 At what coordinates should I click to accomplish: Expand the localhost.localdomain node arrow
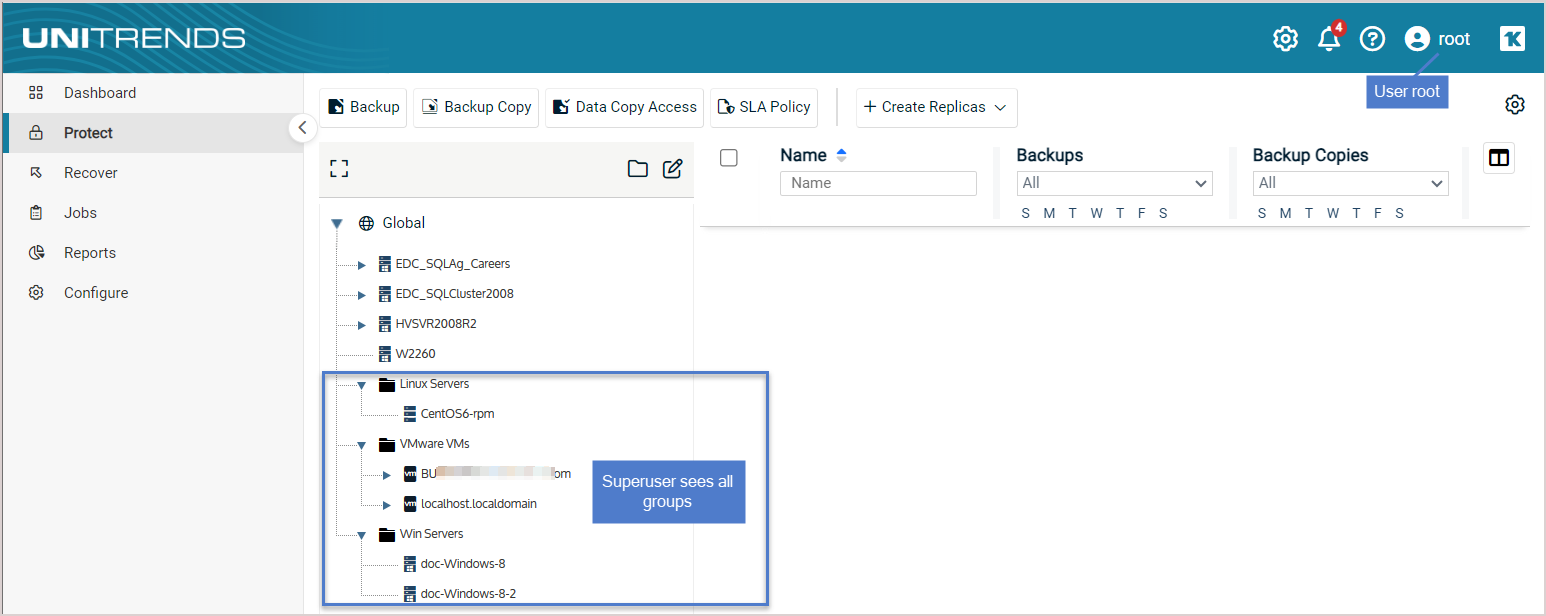(387, 505)
